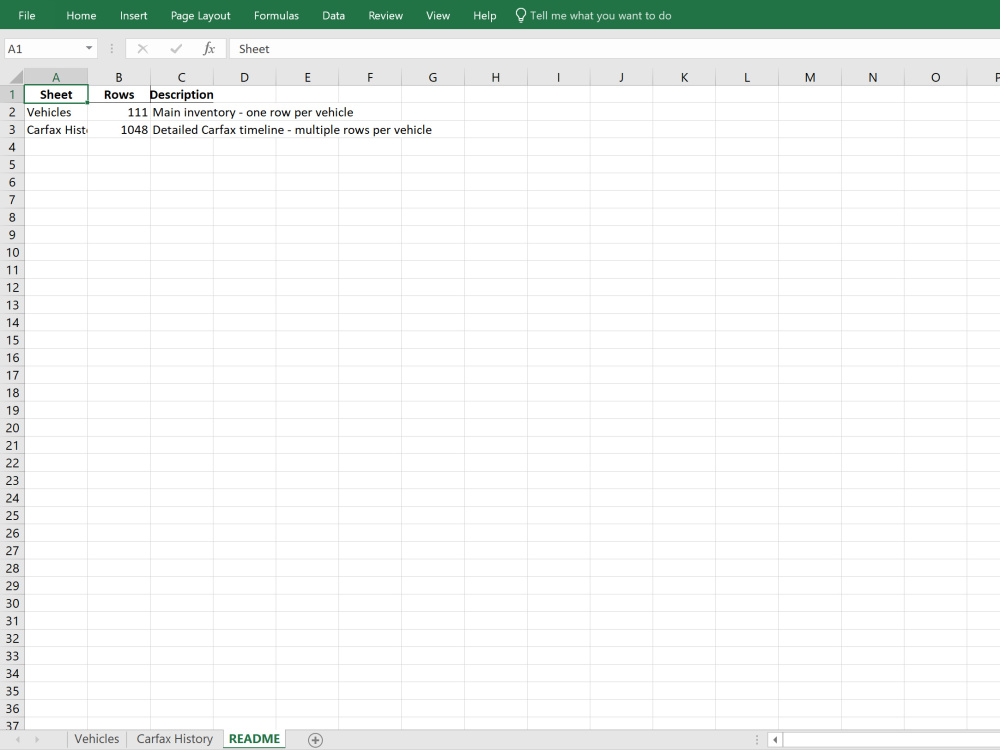
Task: Open the Review ribbon tab
Action: point(385,15)
